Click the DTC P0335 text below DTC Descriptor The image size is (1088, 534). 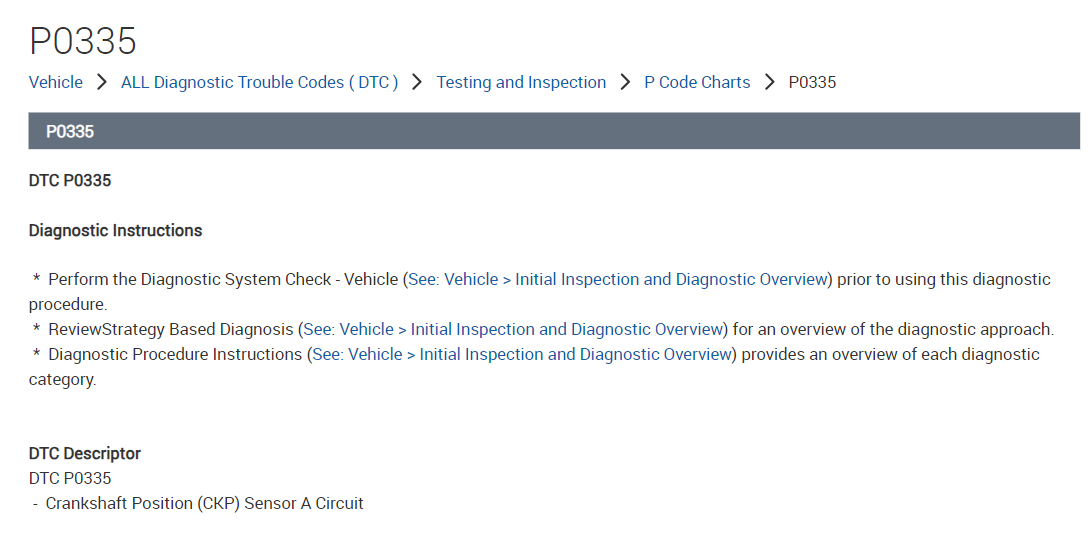70,478
